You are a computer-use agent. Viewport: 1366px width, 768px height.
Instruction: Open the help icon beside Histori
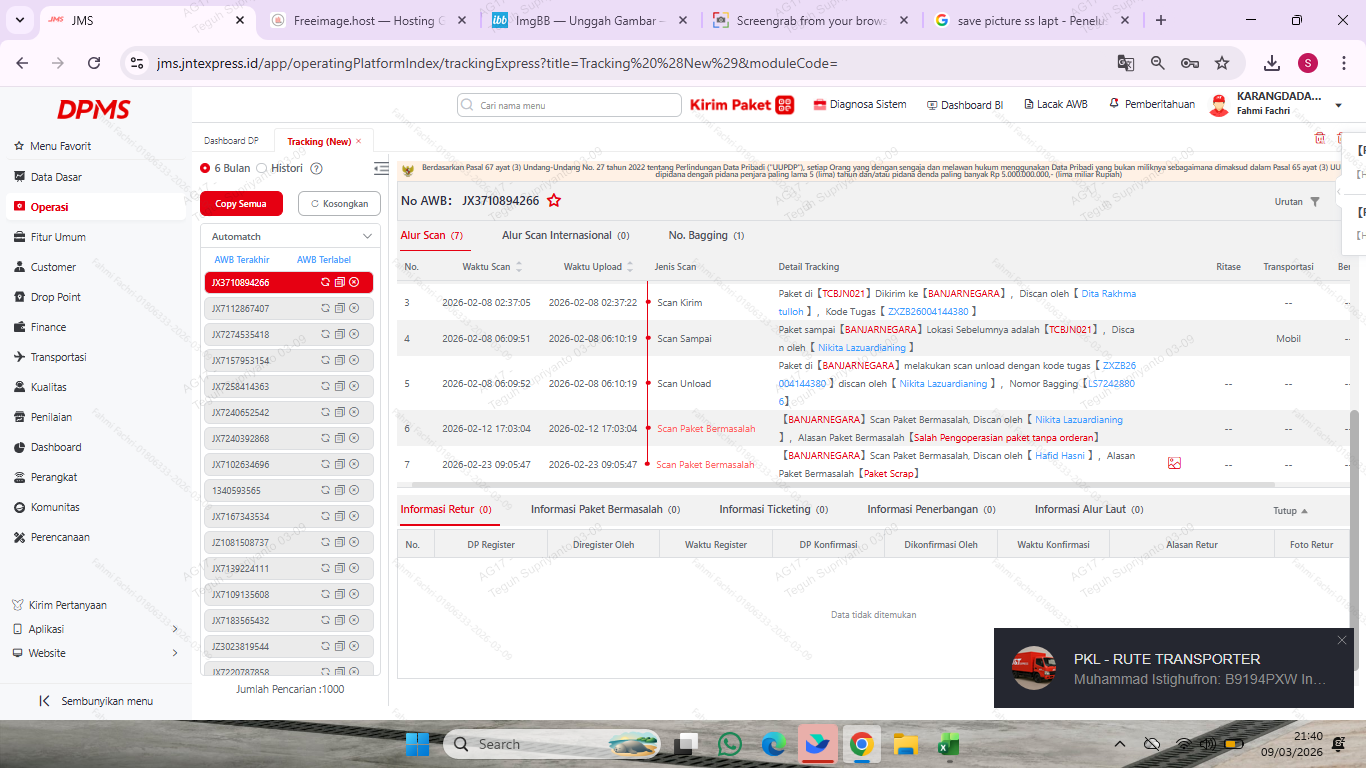316,169
